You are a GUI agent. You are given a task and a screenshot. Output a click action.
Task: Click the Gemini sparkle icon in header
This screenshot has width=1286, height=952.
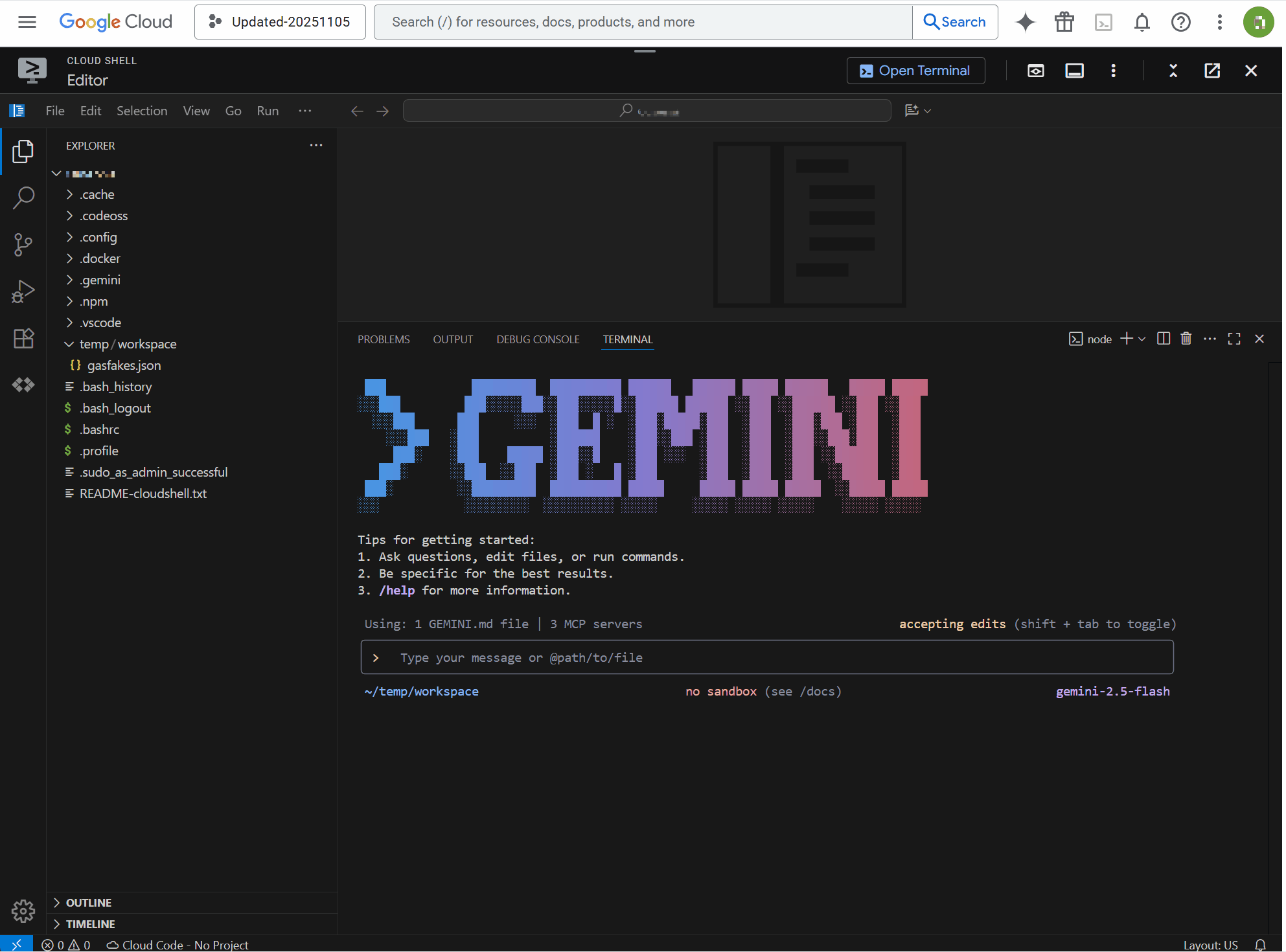(1025, 22)
